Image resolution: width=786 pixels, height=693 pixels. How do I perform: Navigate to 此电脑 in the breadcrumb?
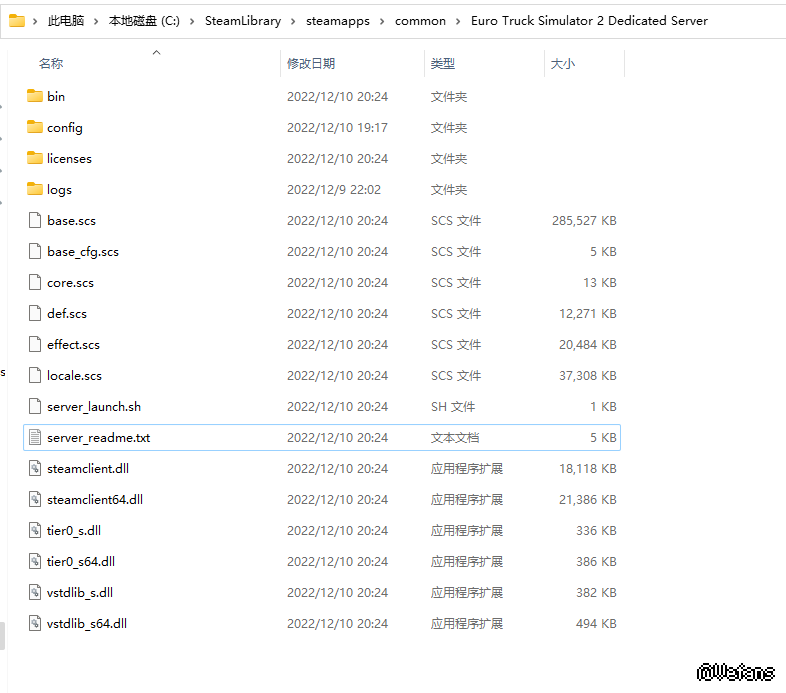[x=66, y=21]
